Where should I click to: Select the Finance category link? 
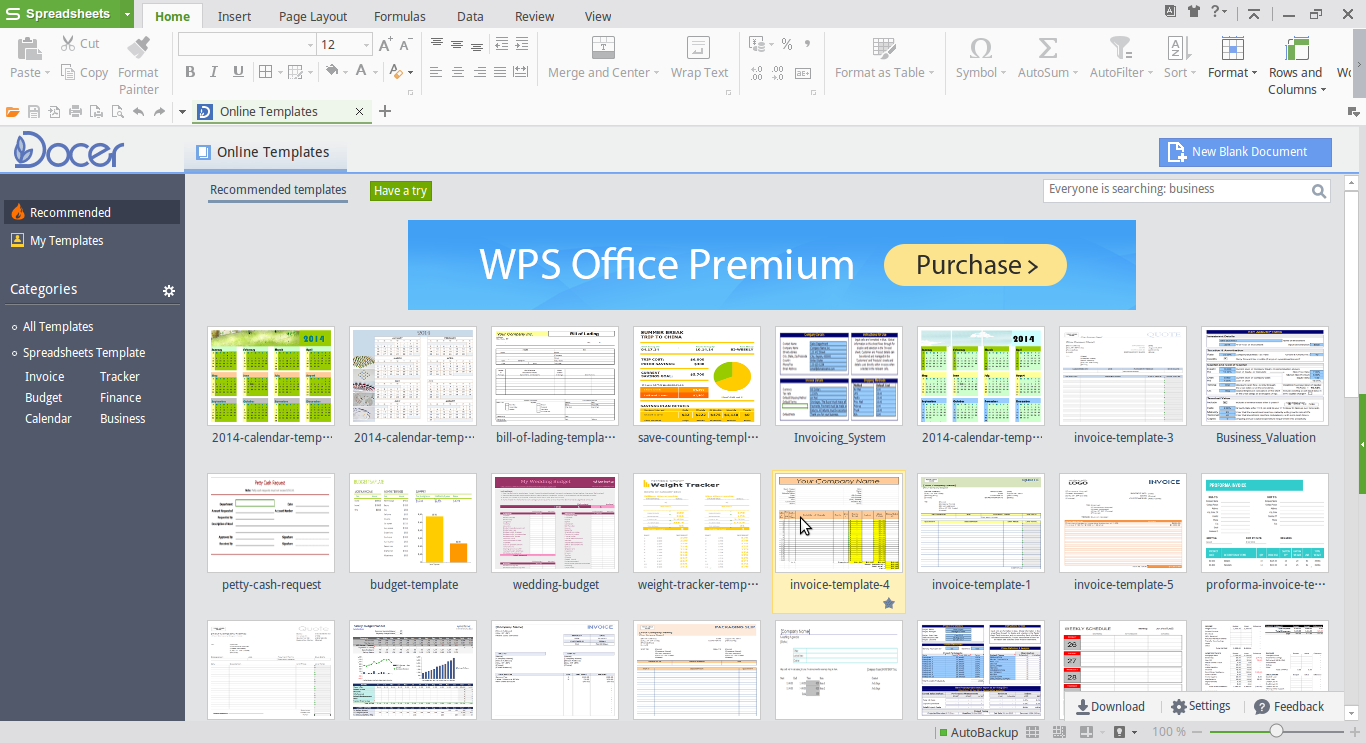120,398
